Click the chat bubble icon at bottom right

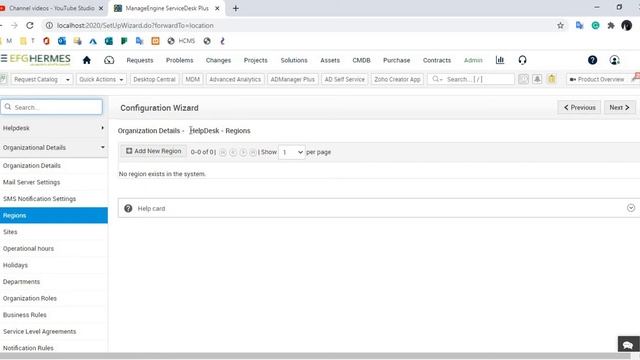click(628, 345)
